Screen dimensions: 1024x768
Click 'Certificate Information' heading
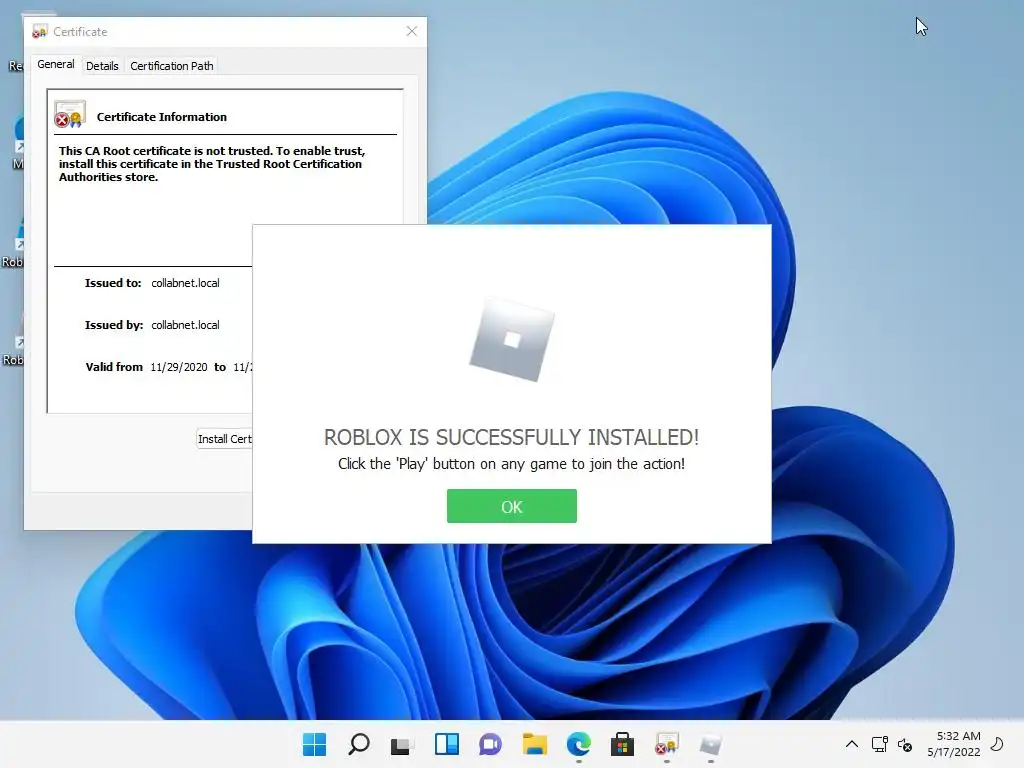(162, 117)
